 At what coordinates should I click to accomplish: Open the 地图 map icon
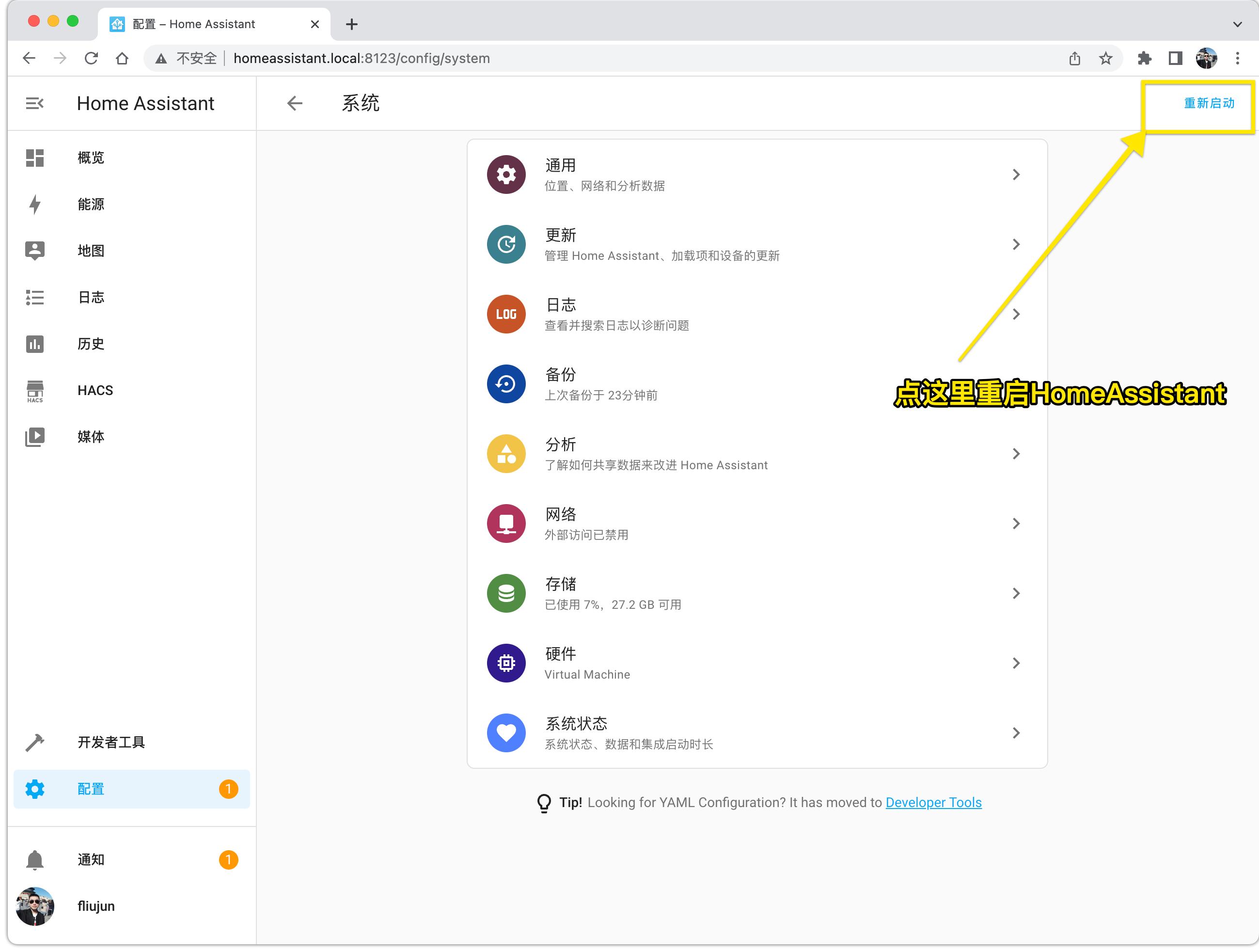point(34,251)
